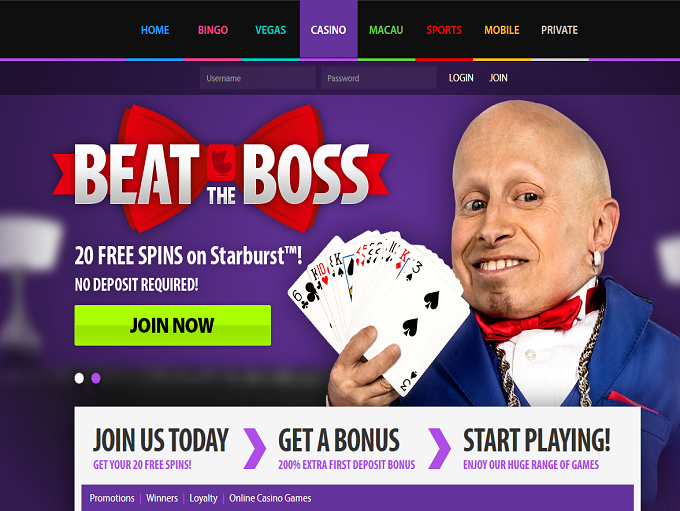Open the Online Casino Games link
680x511 pixels.
click(x=270, y=498)
